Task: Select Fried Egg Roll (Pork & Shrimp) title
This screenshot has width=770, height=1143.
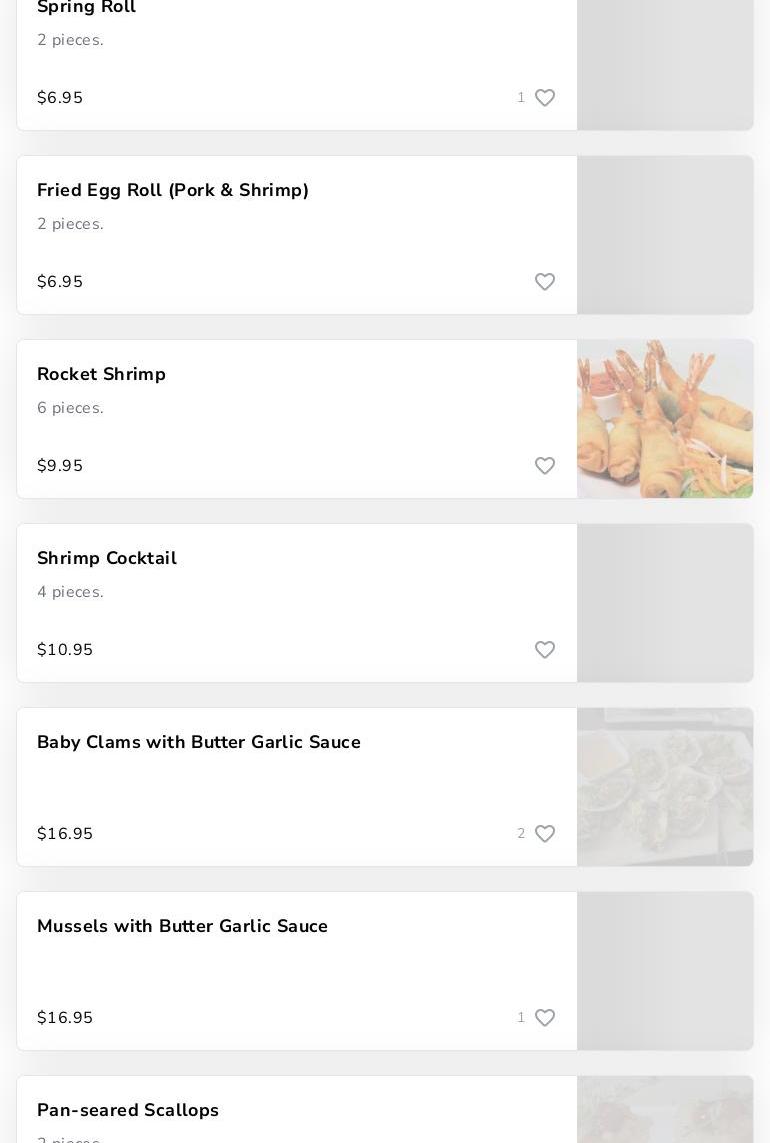Action: tap(173, 190)
